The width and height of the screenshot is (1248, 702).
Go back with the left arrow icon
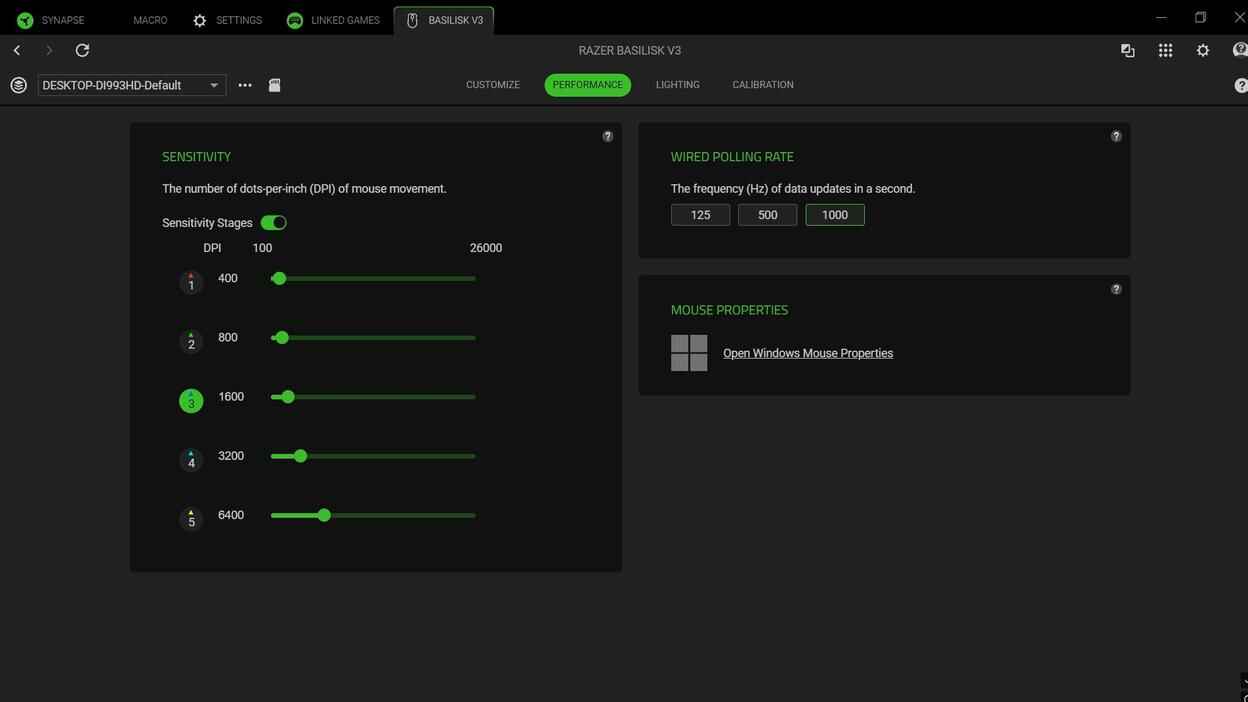click(17, 50)
